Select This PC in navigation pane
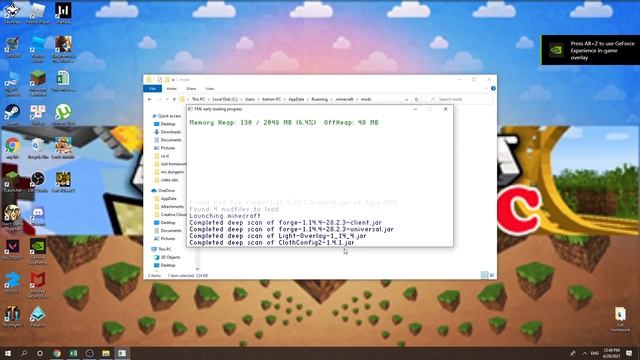This screenshot has width=640, height=360. tap(162, 249)
